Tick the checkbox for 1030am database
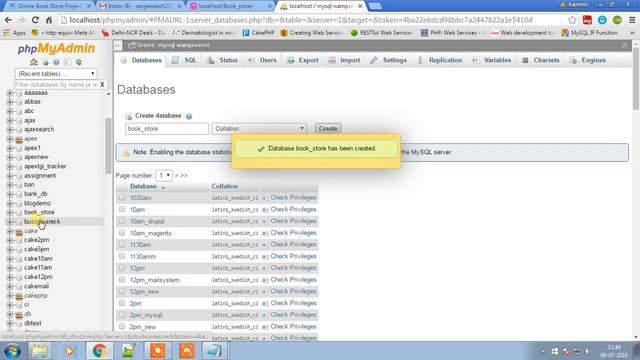Viewport: 640px width, 360px height. click(122, 198)
